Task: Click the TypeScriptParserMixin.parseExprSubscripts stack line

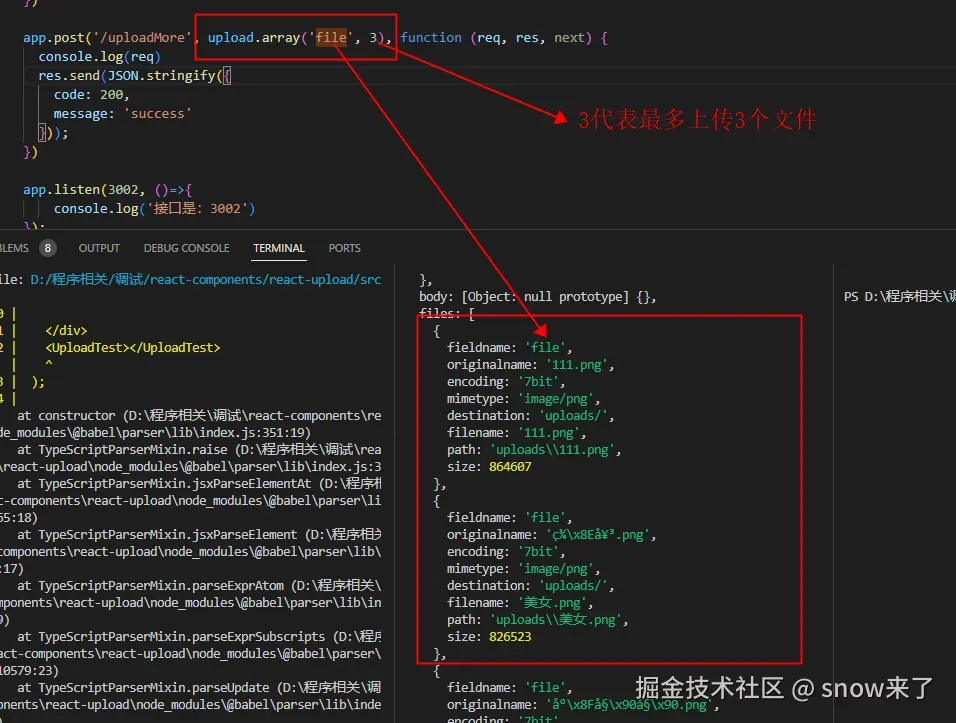Action: click(199, 636)
